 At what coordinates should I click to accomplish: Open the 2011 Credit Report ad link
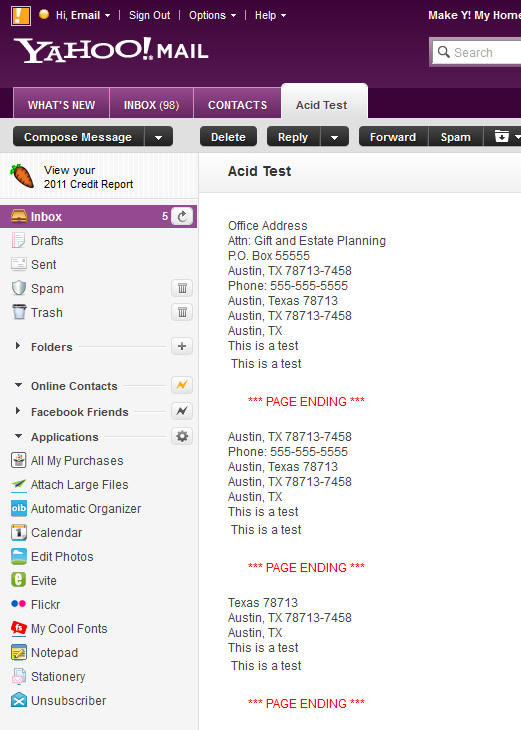[88, 177]
